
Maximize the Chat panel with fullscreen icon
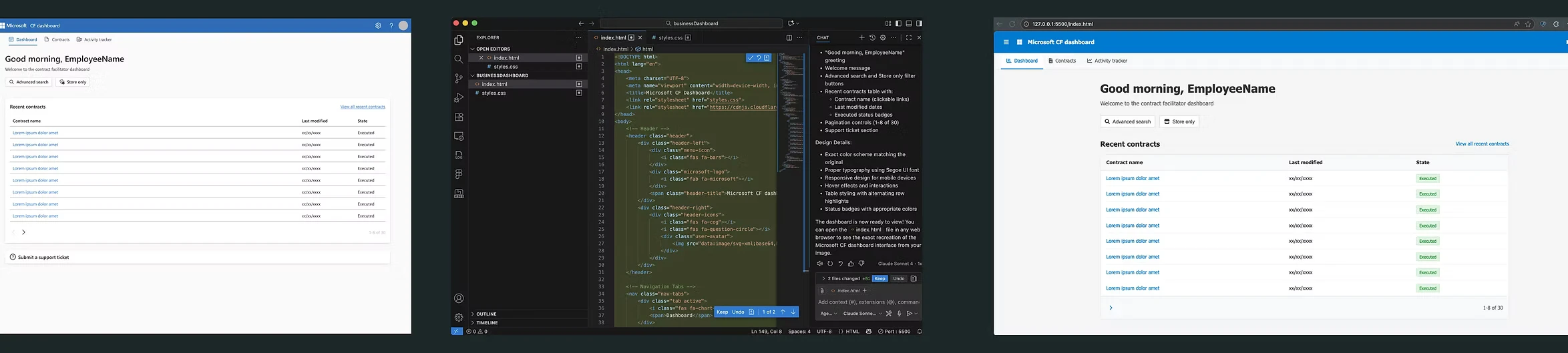[908, 37]
